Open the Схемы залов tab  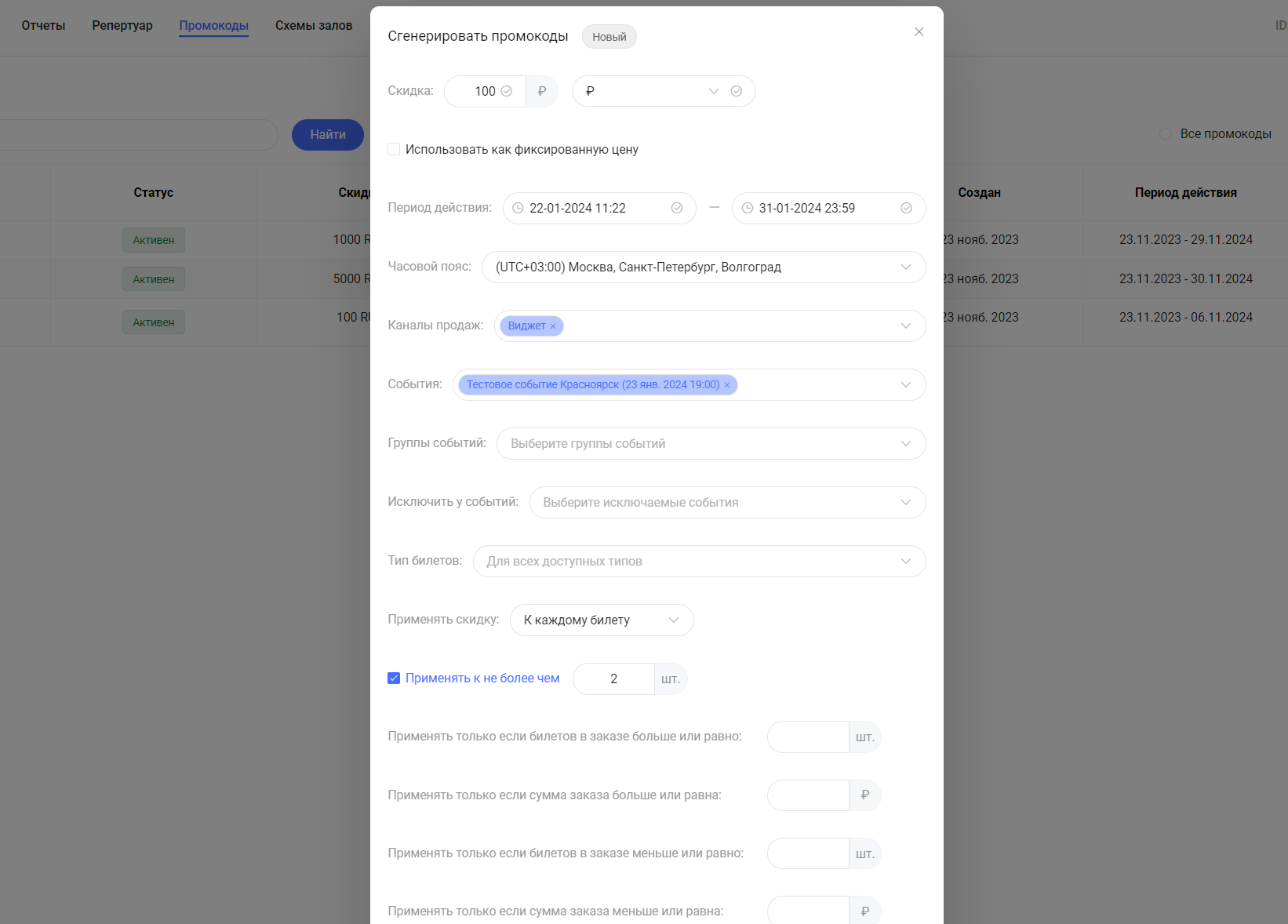click(x=314, y=26)
